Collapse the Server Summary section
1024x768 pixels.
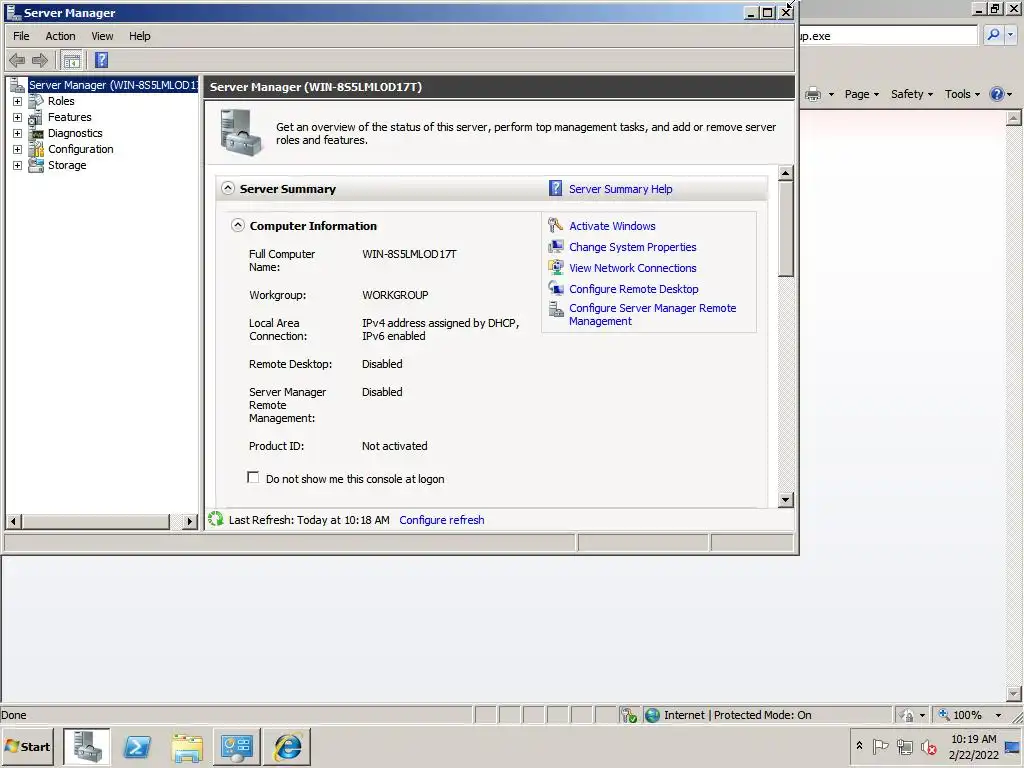coord(227,188)
